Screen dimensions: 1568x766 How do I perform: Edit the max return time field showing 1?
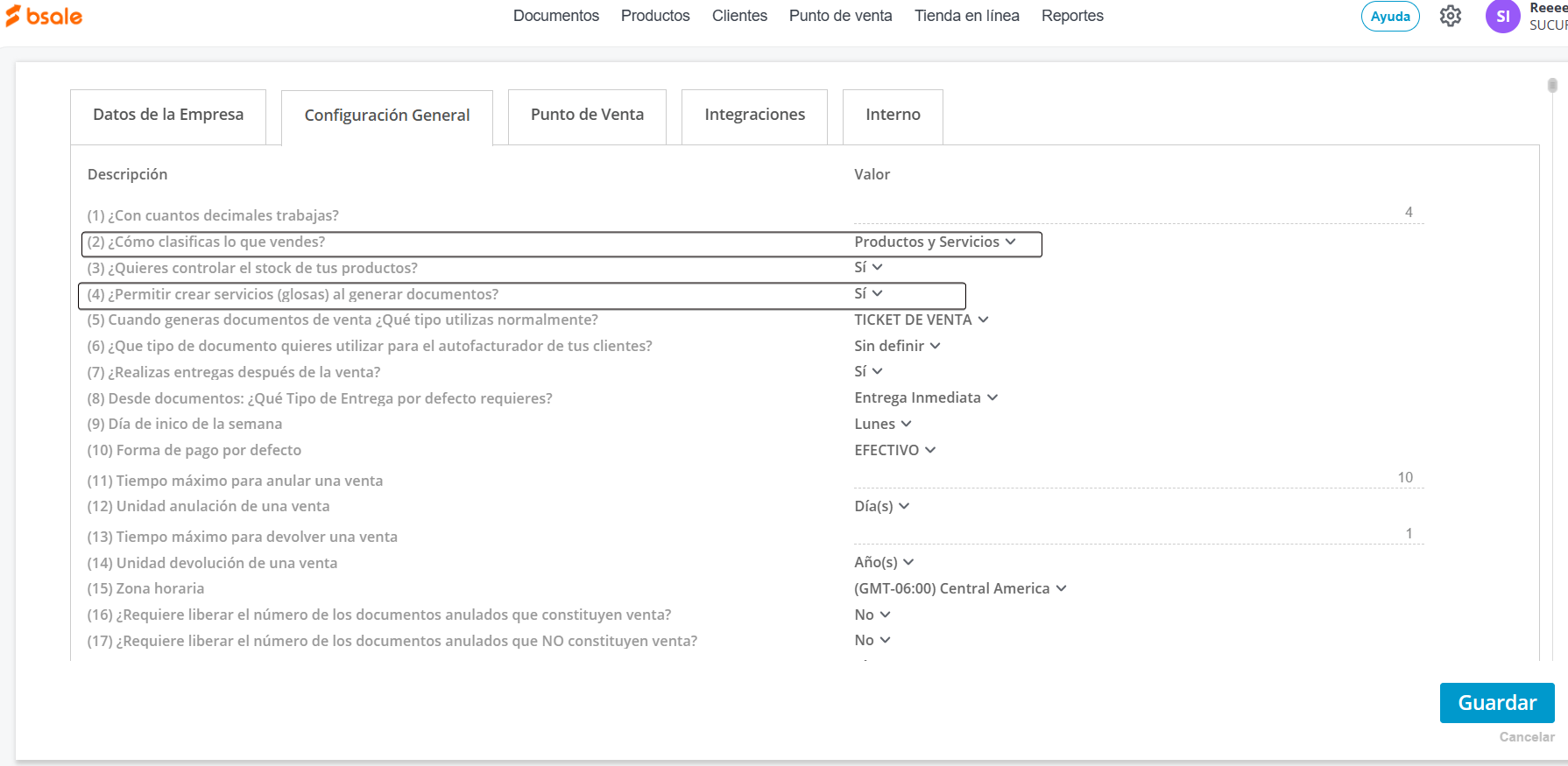pyautogui.click(x=1139, y=534)
